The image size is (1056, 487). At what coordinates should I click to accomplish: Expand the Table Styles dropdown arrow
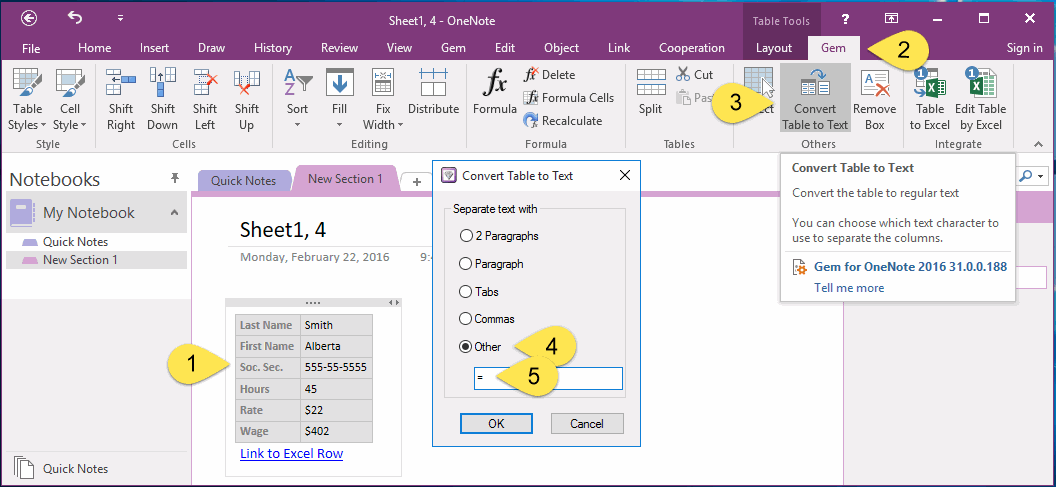point(43,125)
